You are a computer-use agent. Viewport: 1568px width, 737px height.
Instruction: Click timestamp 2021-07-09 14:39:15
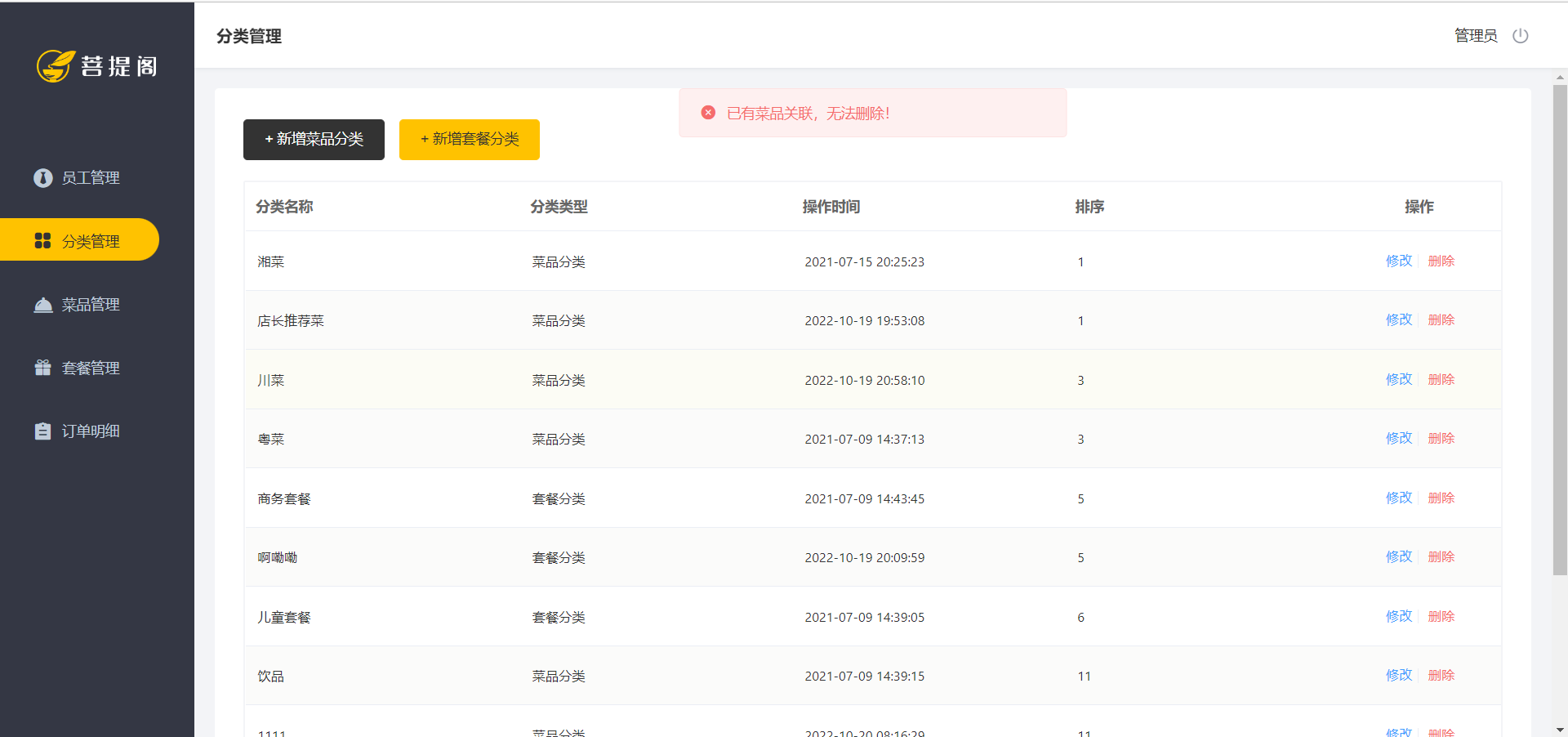click(x=865, y=677)
